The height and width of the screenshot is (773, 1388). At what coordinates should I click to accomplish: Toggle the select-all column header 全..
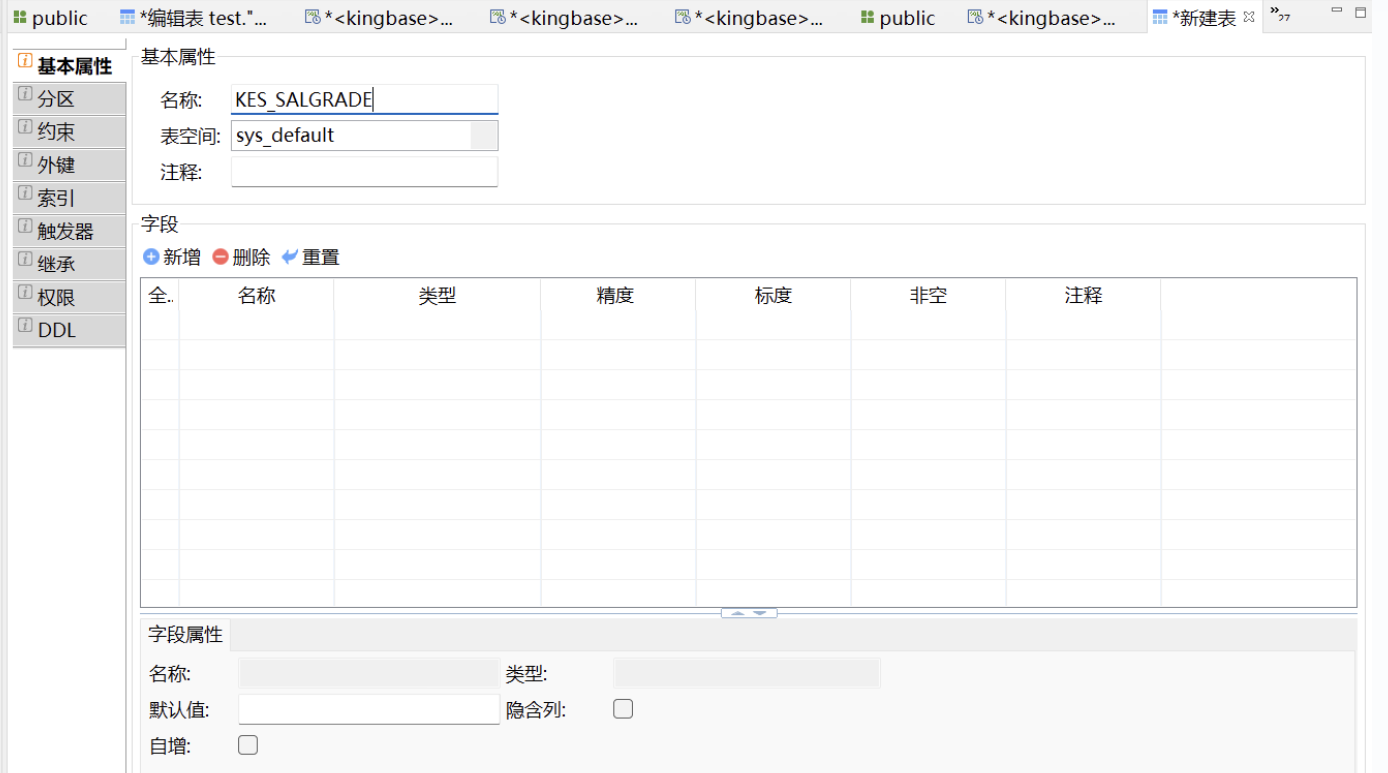click(160, 296)
